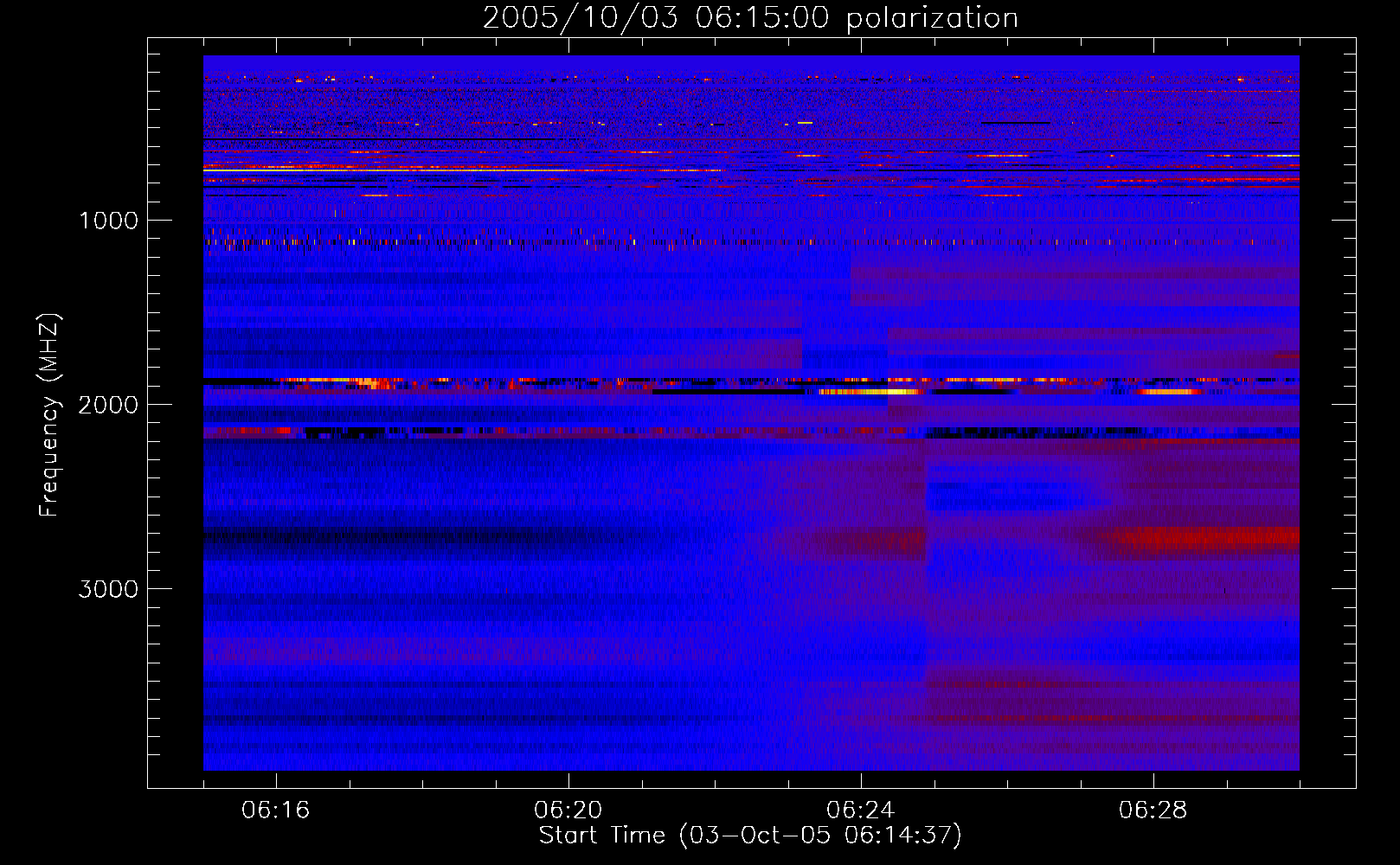Select the 1000 frequency axis label

point(108,221)
